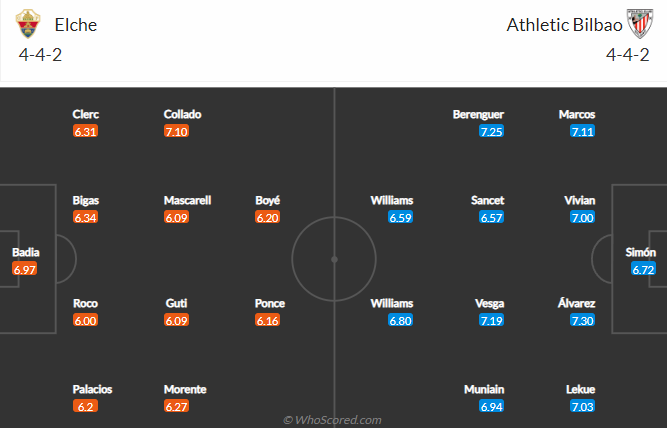
Task: Open the Elche team name link
Action: (76, 24)
